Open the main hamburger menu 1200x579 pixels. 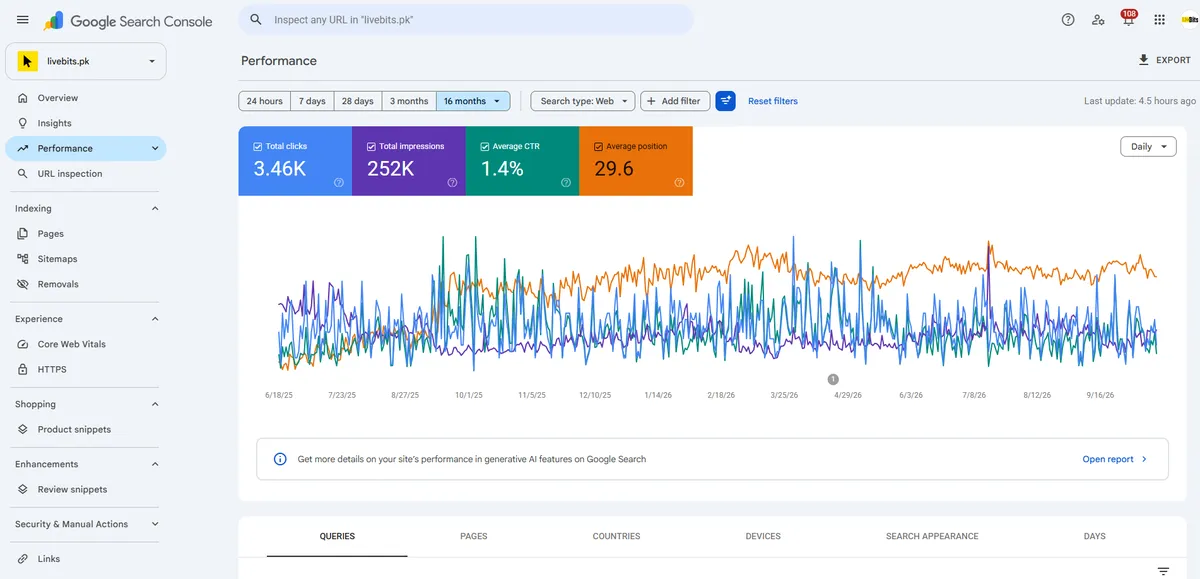coord(22,20)
